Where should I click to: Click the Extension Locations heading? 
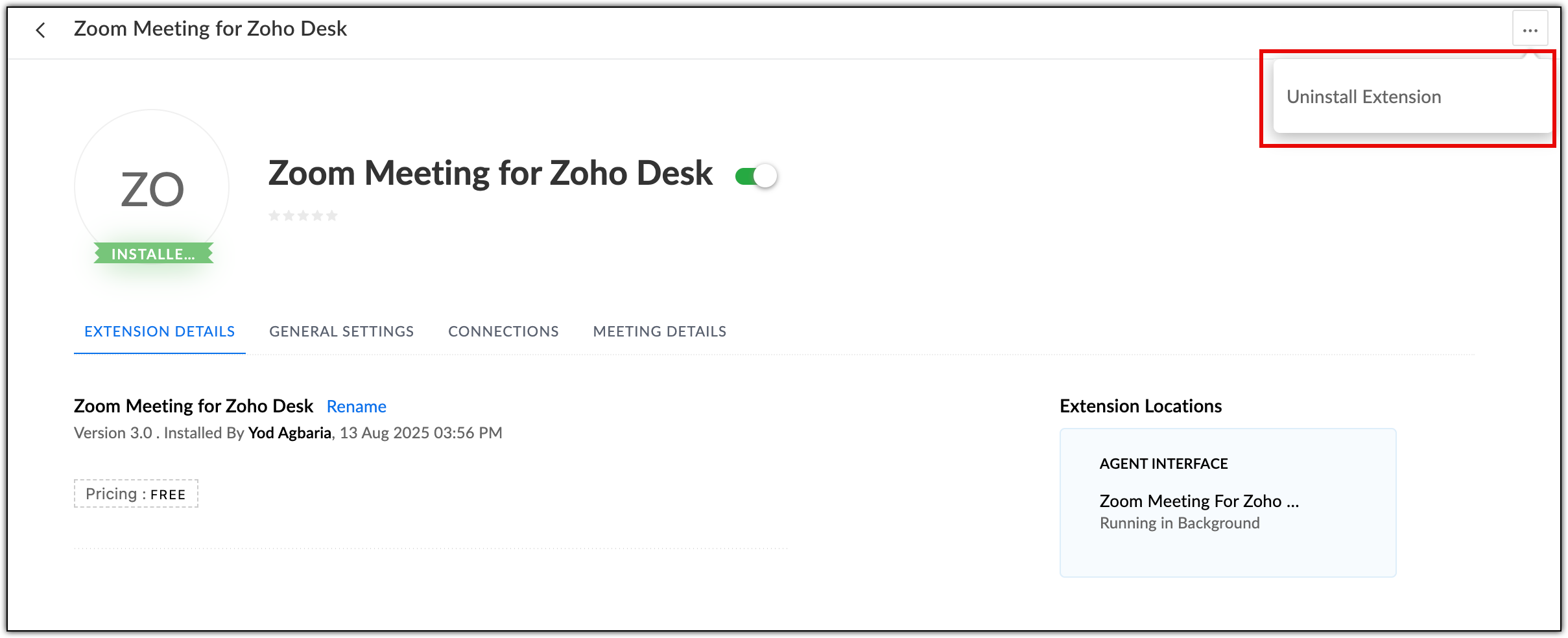pos(1140,407)
